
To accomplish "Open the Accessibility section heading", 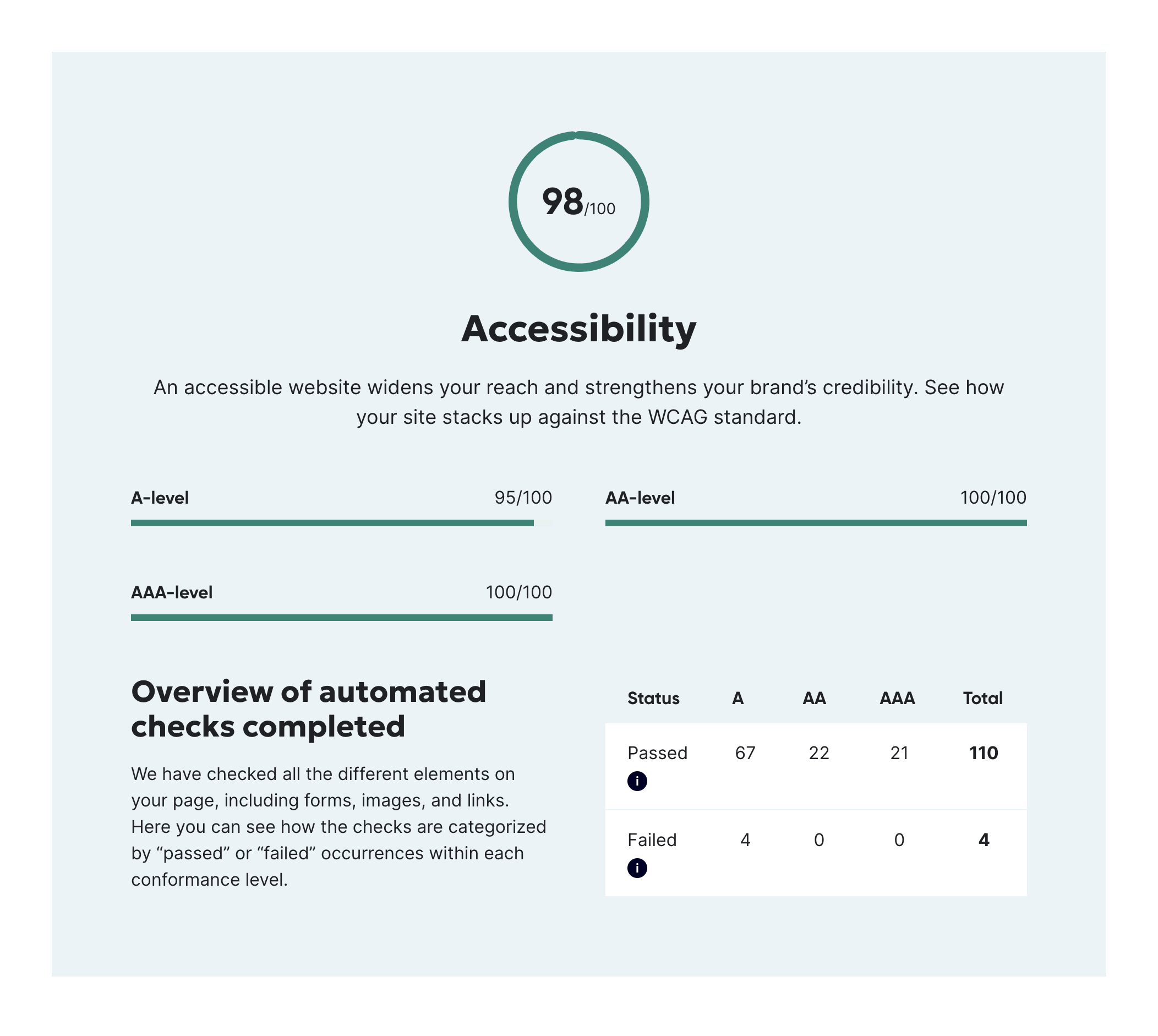I will [x=578, y=329].
